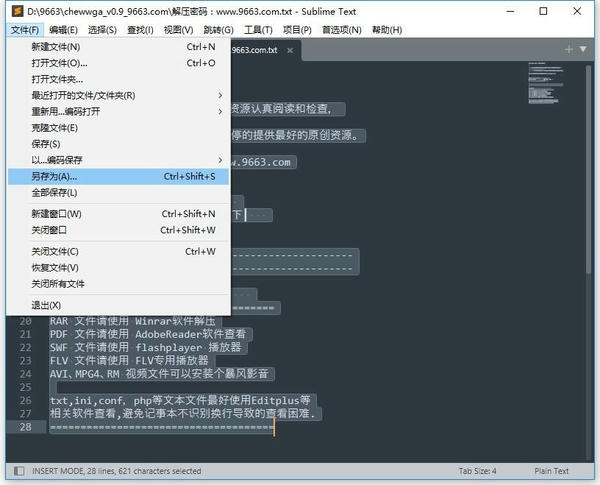Open the 首选项(N) menu
This screenshot has height=485, width=600.
coord(342,30)
